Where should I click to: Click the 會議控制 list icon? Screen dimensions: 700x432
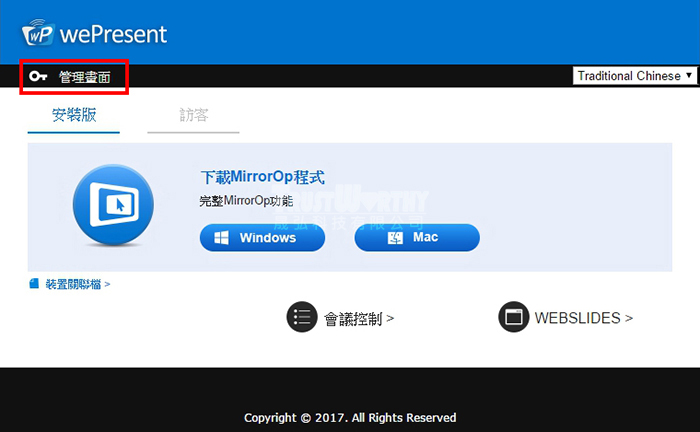pyautogui.click(x=302, y=317)
